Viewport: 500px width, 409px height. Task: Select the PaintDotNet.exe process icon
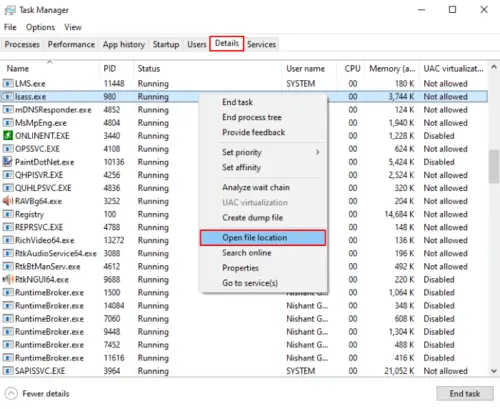tap(8, 162)
